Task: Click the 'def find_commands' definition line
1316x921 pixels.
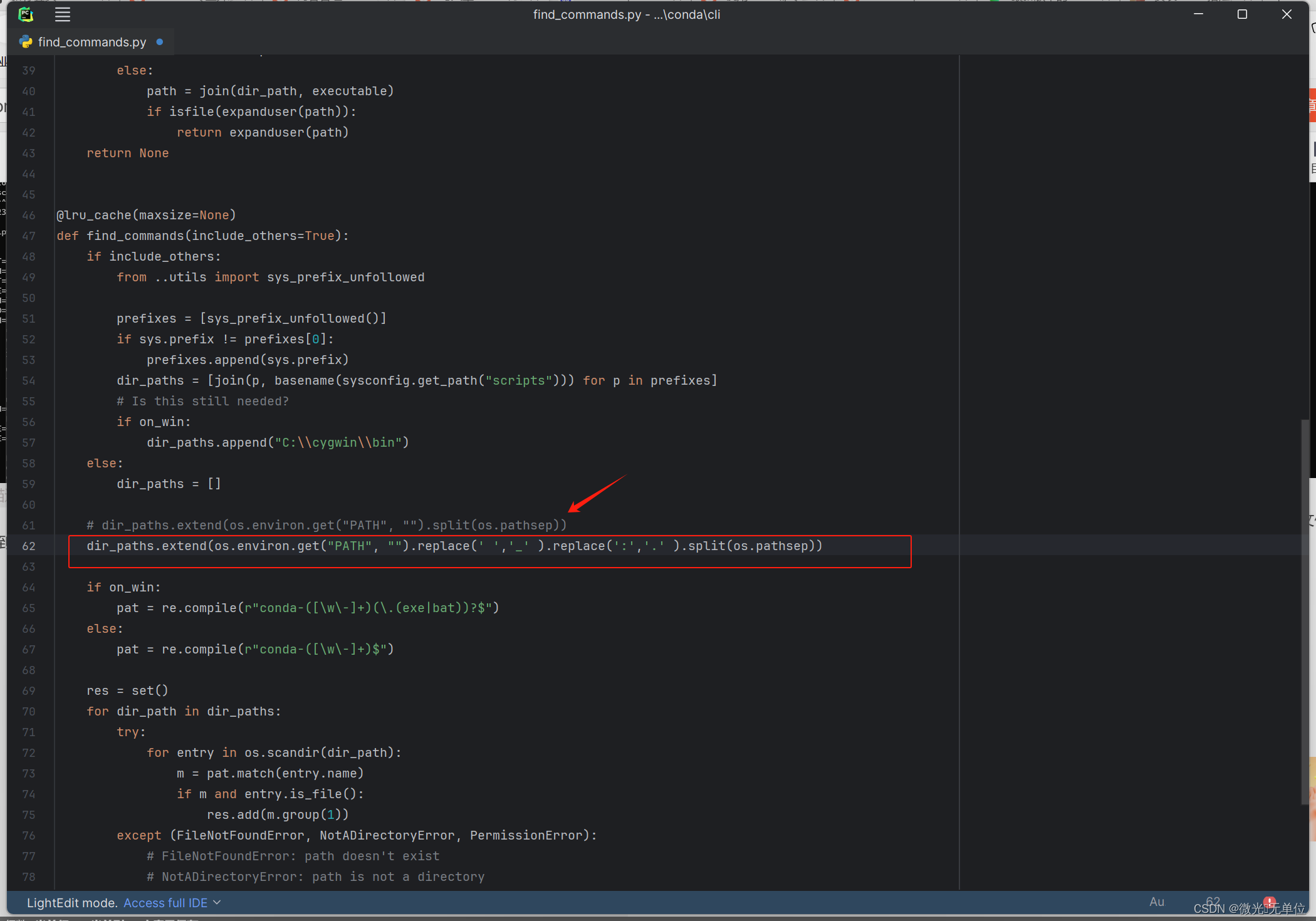Action: pyautogui.click(x=202, y=236)
